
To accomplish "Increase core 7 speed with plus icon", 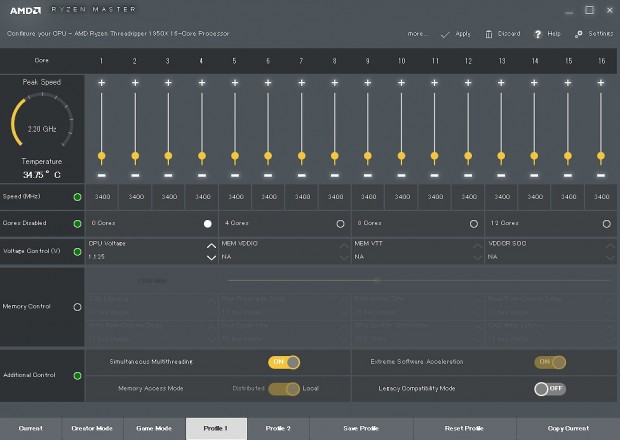I will click(x=302, y=83).
